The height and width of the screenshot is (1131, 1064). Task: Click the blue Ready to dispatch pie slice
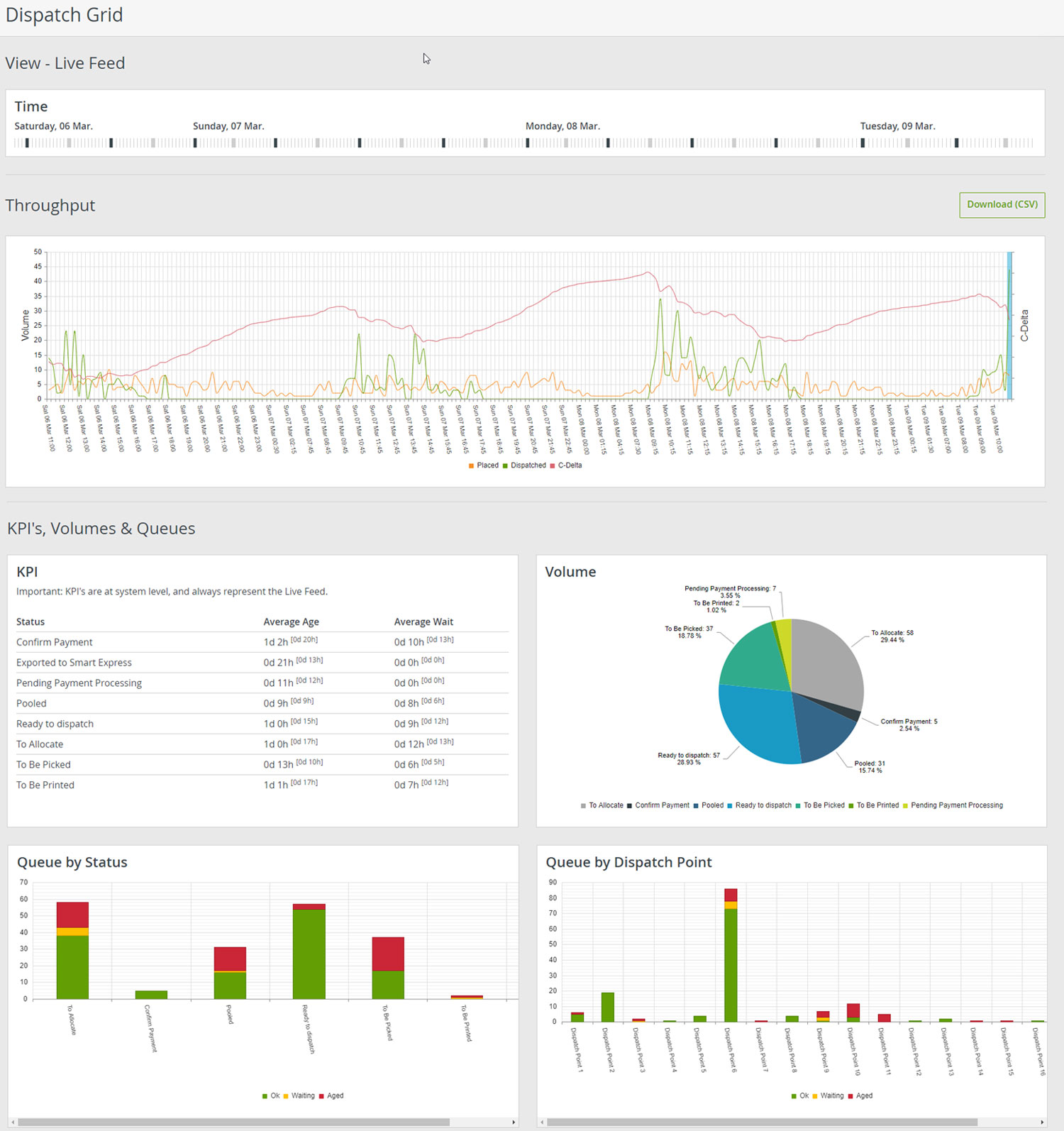(759, 724)
